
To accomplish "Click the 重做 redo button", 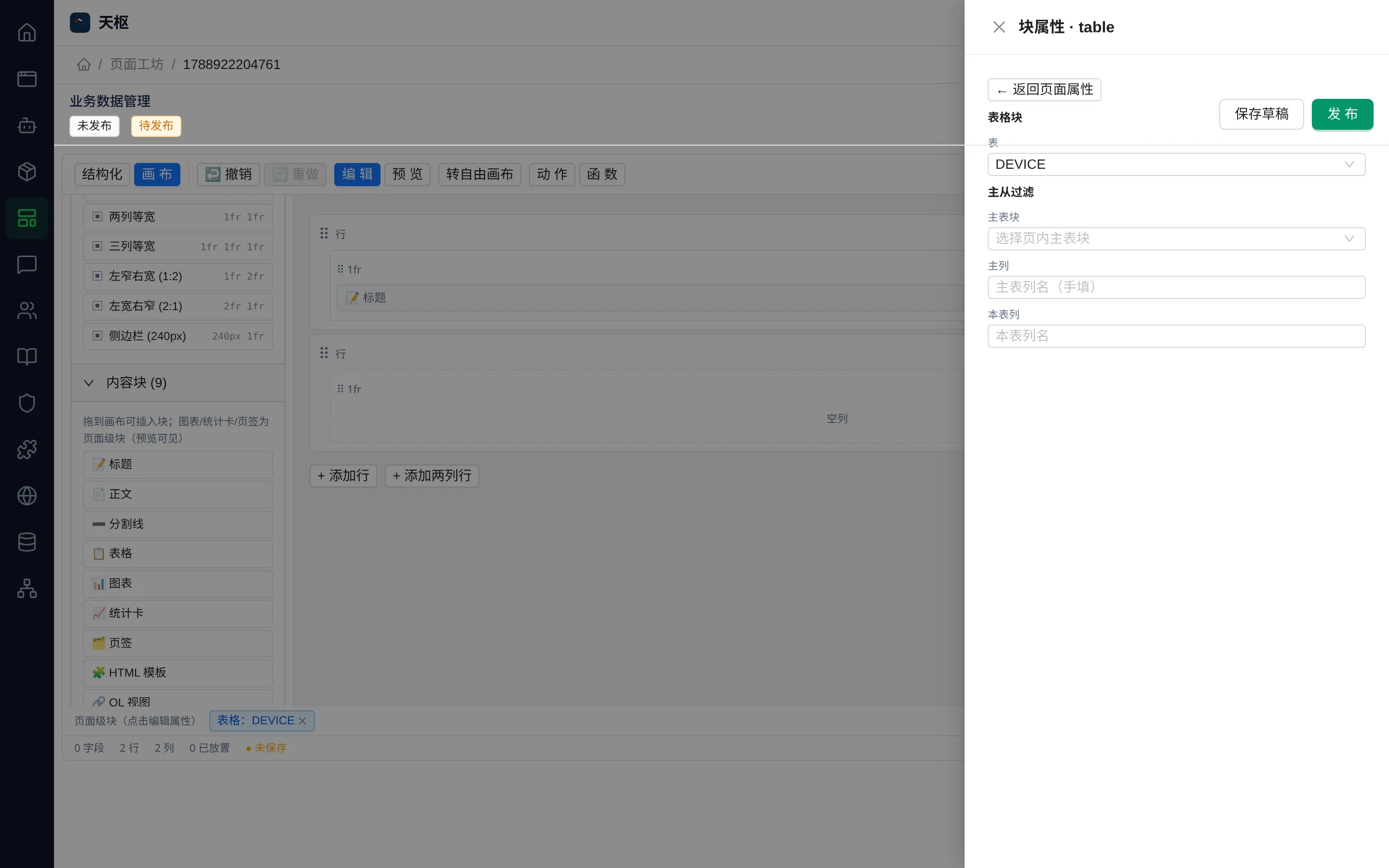I will point(296,175).
